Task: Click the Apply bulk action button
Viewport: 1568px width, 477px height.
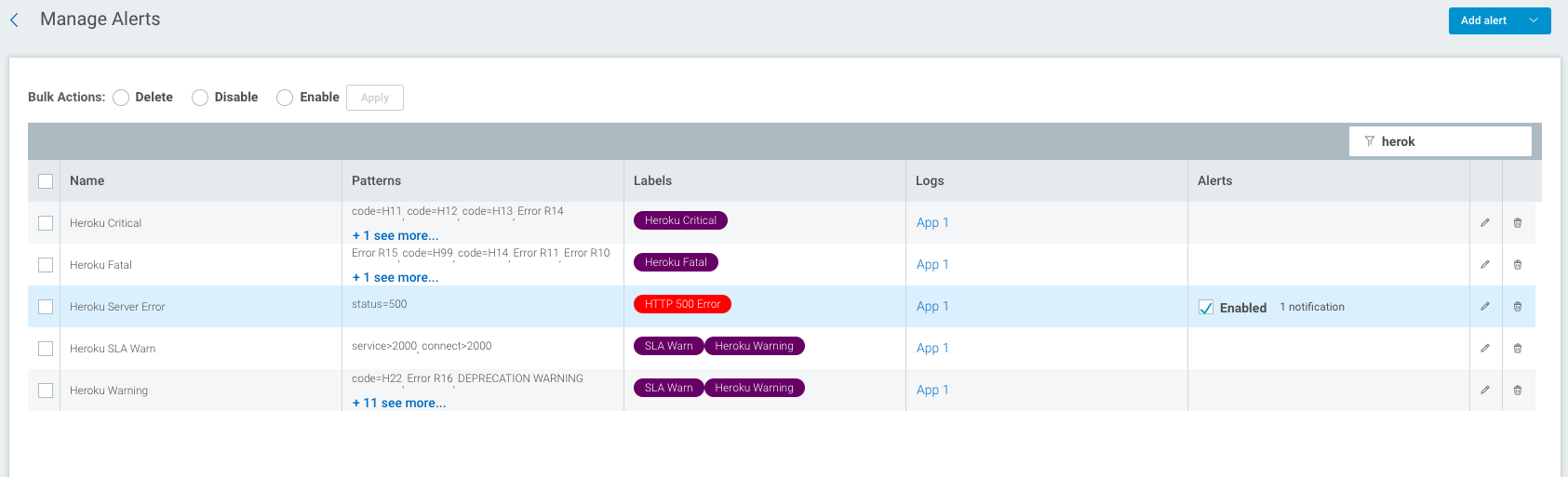Action: 375,98
